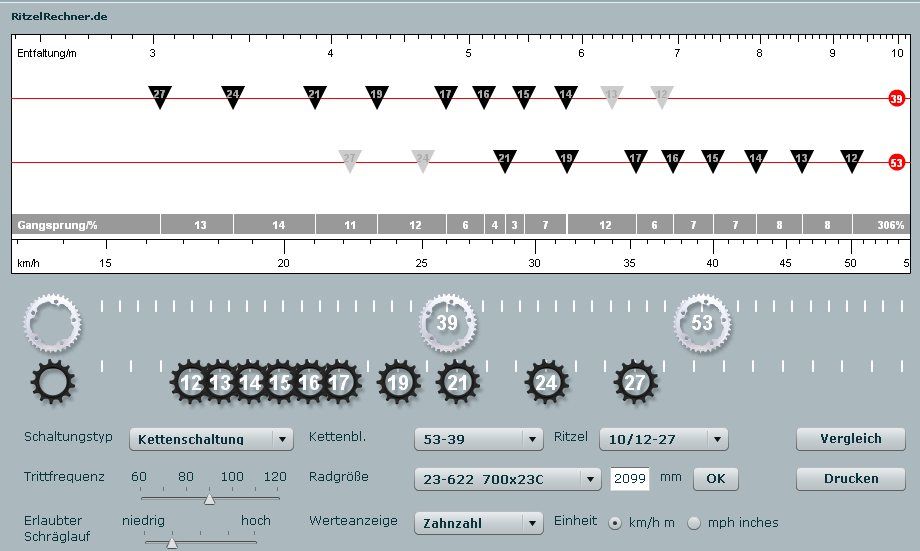Open the Werteanzeige Zahnzahl dropdown
Image resolution: width=920 pixels, height=551 pixels.
pos(478,522)
